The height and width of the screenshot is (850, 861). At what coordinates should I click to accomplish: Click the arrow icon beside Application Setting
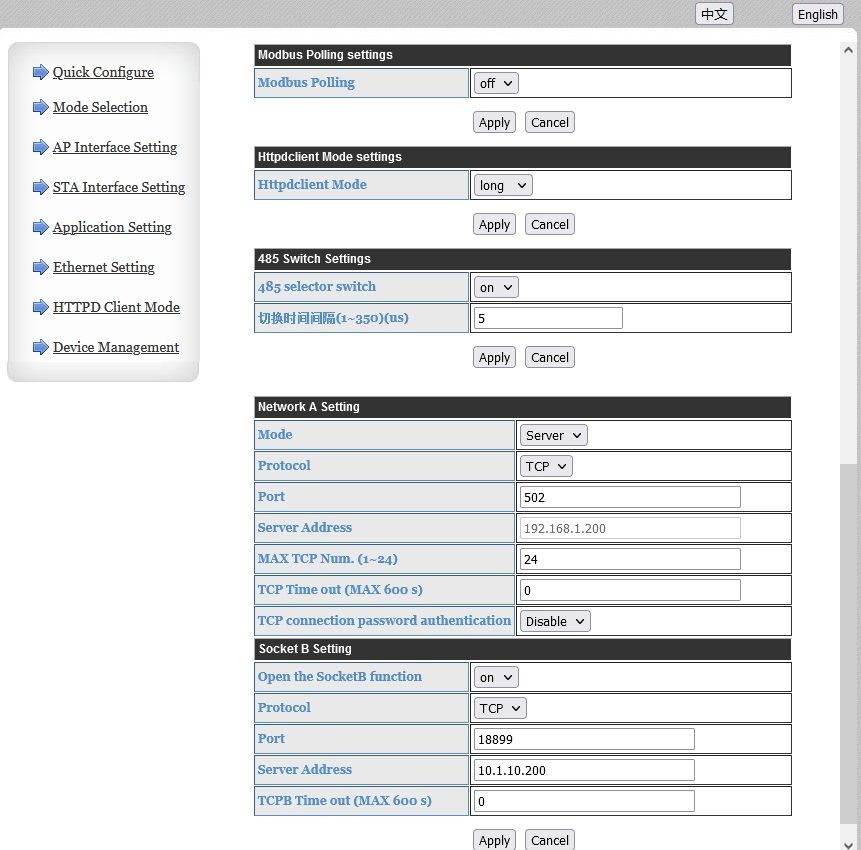click(41, 227)
